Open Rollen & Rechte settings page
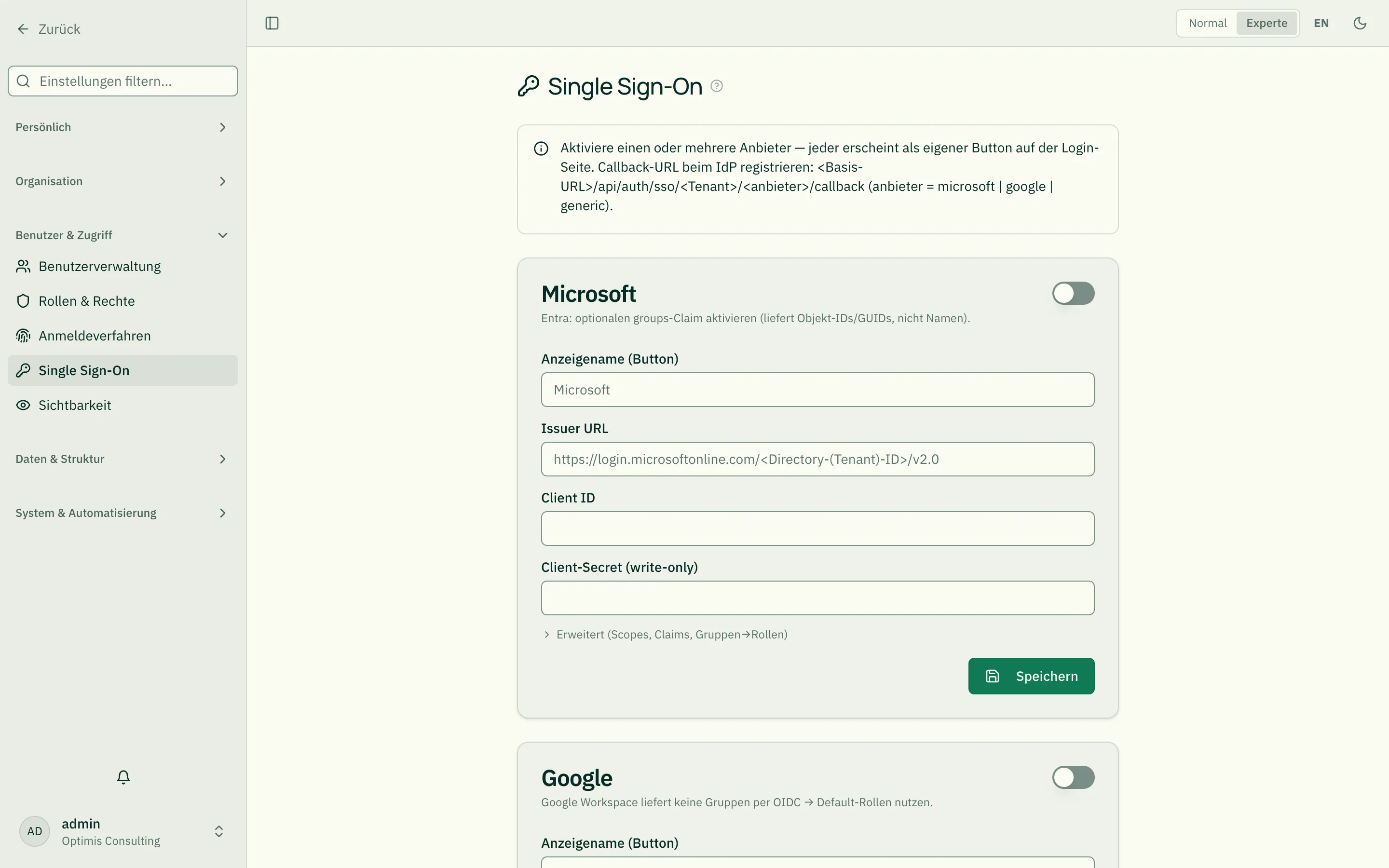Viewport: 1389px width, 868px height. pos(123,301)
